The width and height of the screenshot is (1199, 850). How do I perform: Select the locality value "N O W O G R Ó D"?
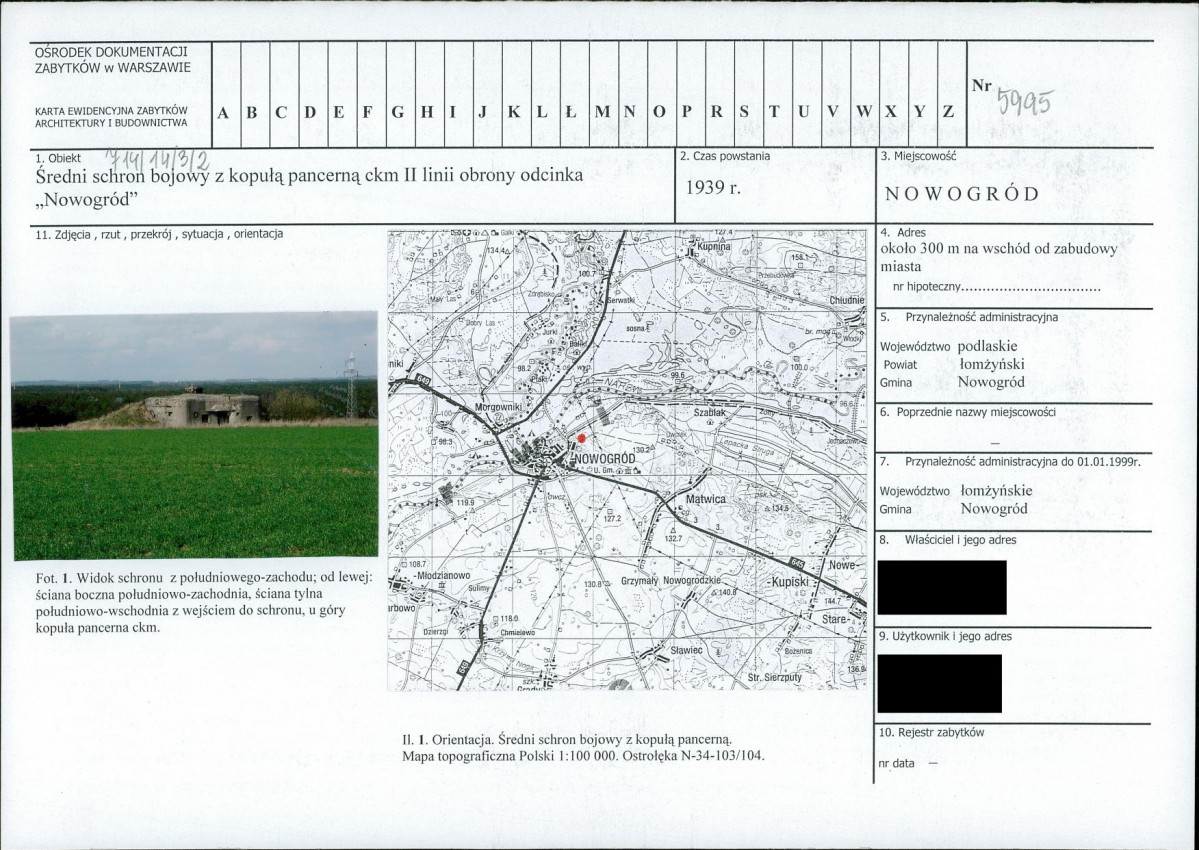tap(962, 193)
